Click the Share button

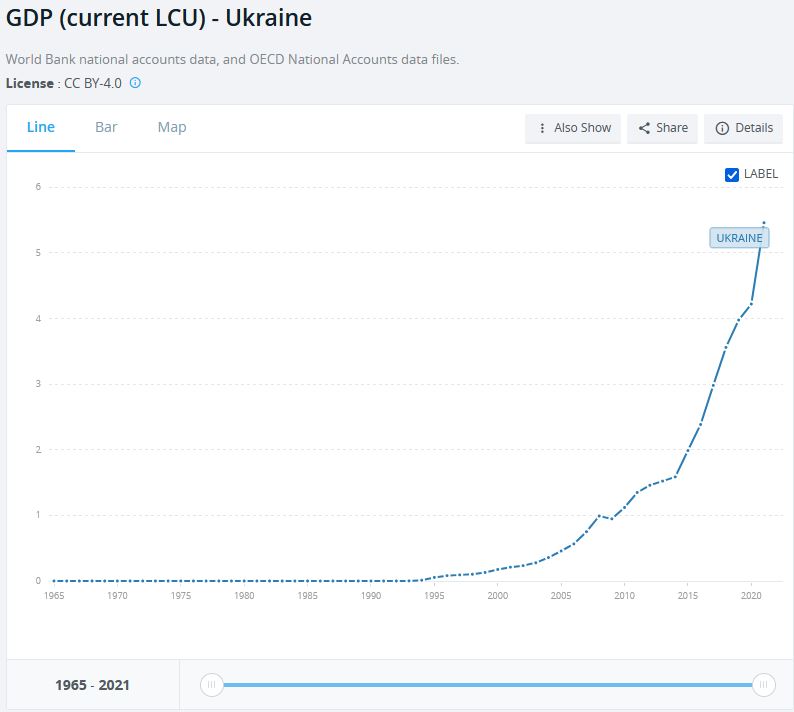coord(662,128)
